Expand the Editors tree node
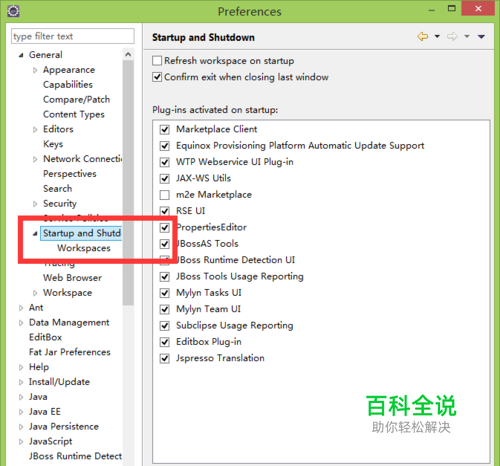500x466 pixels. pos(35,129)
